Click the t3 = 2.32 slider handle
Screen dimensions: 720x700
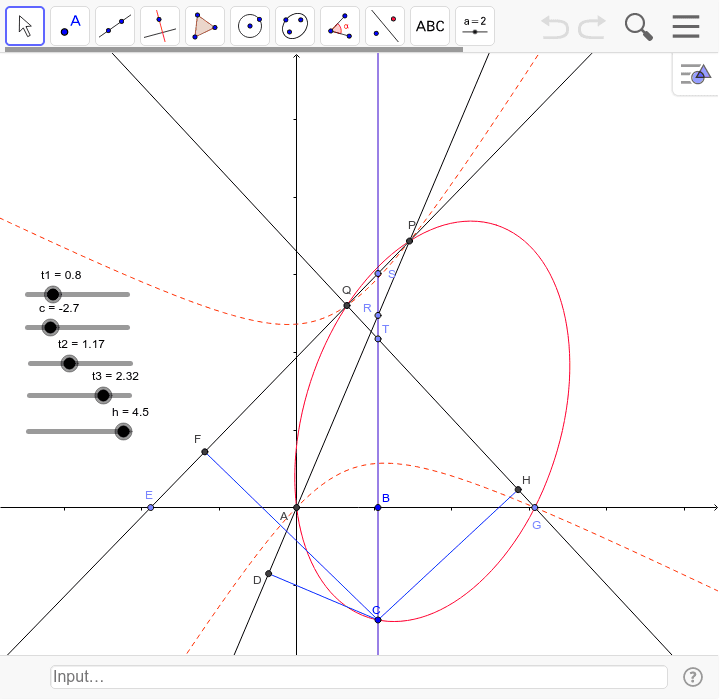[x=103, y=395]
